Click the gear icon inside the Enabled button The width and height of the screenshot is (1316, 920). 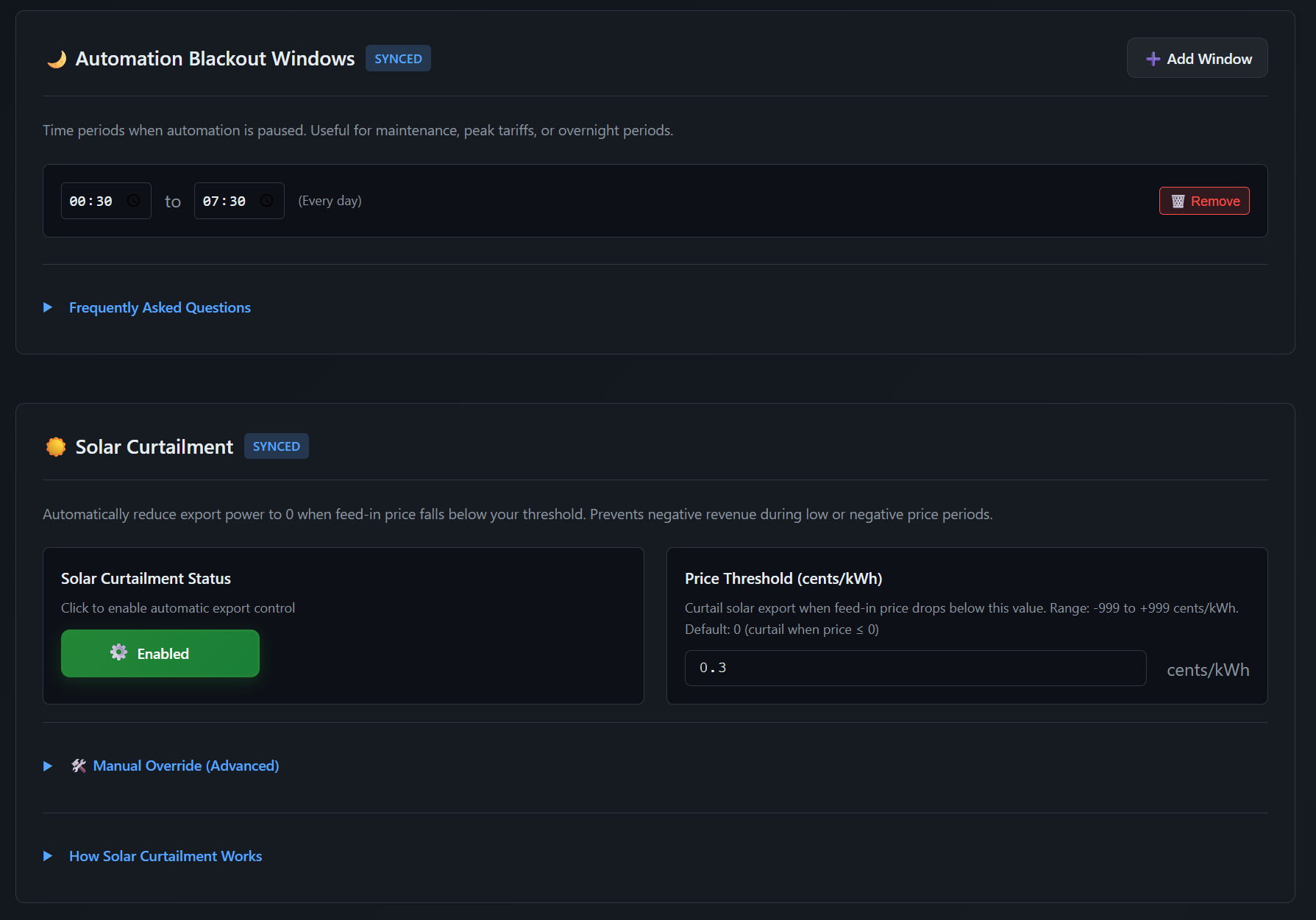[x=119, y=653]
